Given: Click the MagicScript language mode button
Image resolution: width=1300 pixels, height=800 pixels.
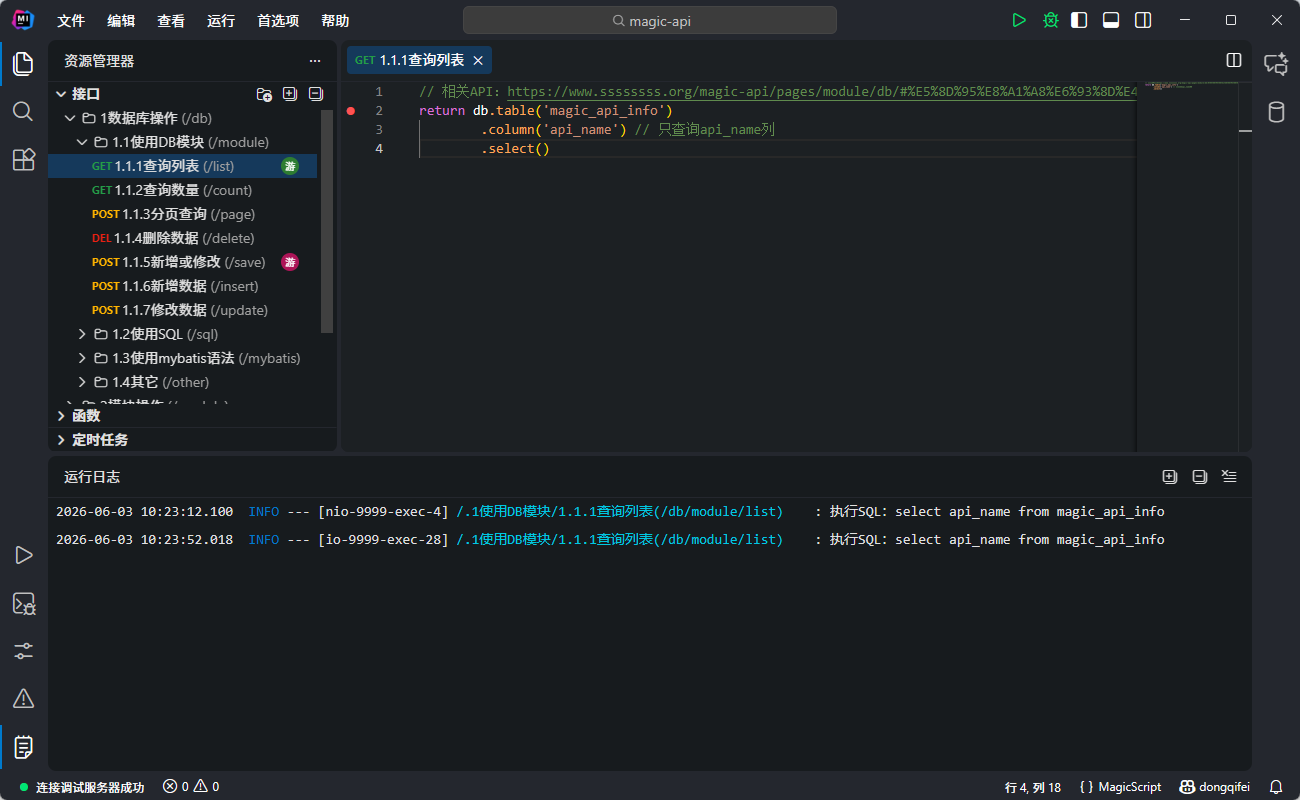Looking at the screenshot, I should pyautogui.click(x=1121, y=787).
